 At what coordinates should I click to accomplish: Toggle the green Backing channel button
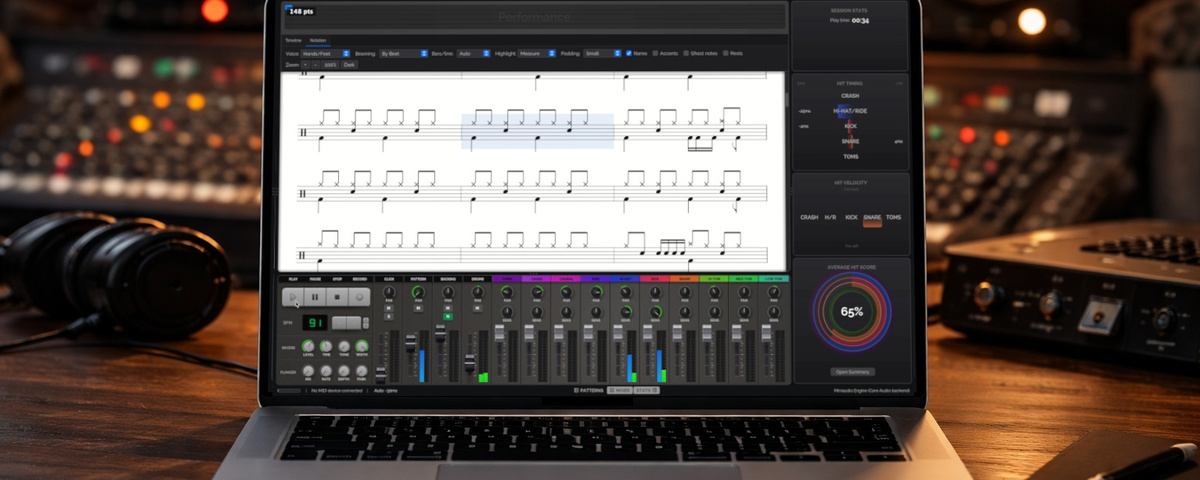448,316
